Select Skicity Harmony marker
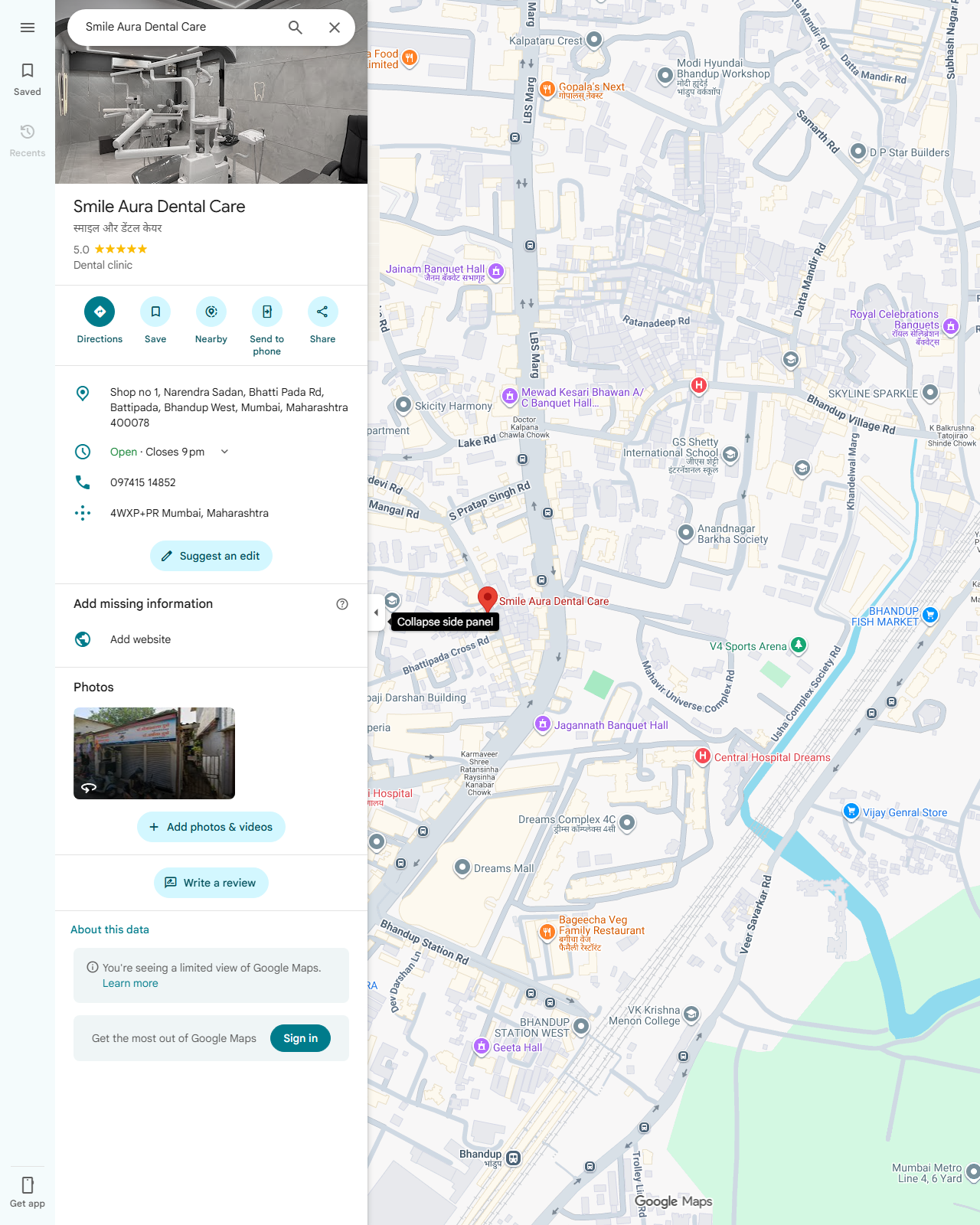The width and height of the screenshot is (980, 1225). pyautogui.click(x=403, y=404)
